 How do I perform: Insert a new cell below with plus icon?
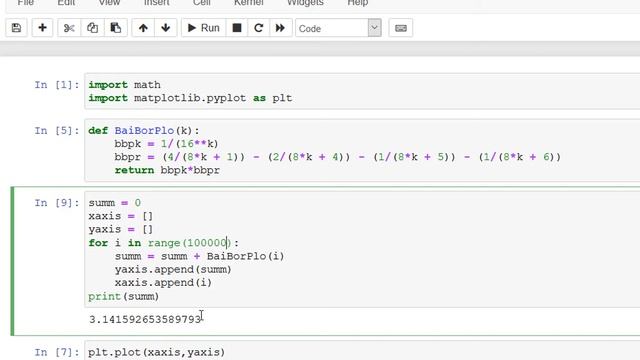point(42,28)
